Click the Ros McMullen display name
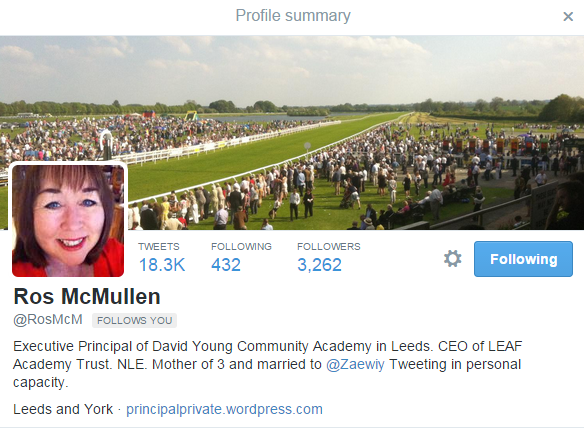This screenshot has width=584, height=428. [x=87, y=297]
